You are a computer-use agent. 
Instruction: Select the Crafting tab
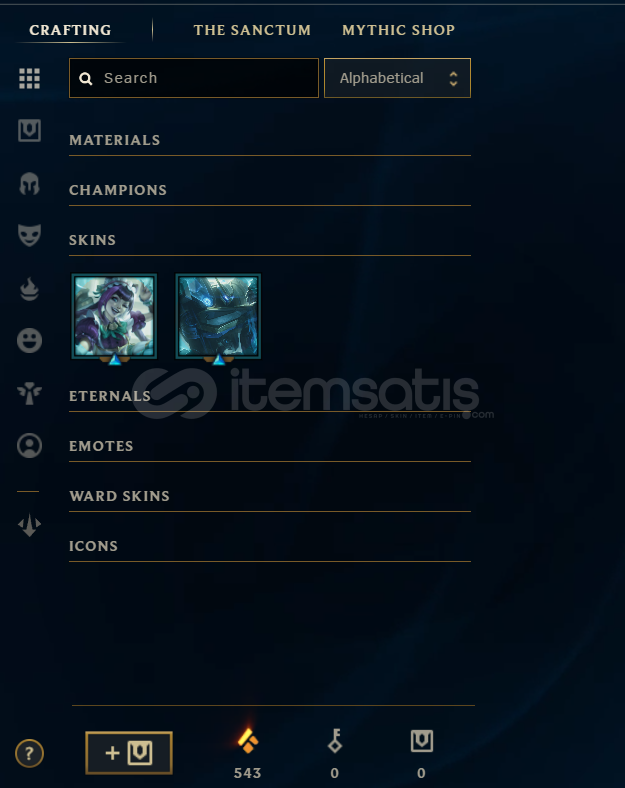[70, 30]
